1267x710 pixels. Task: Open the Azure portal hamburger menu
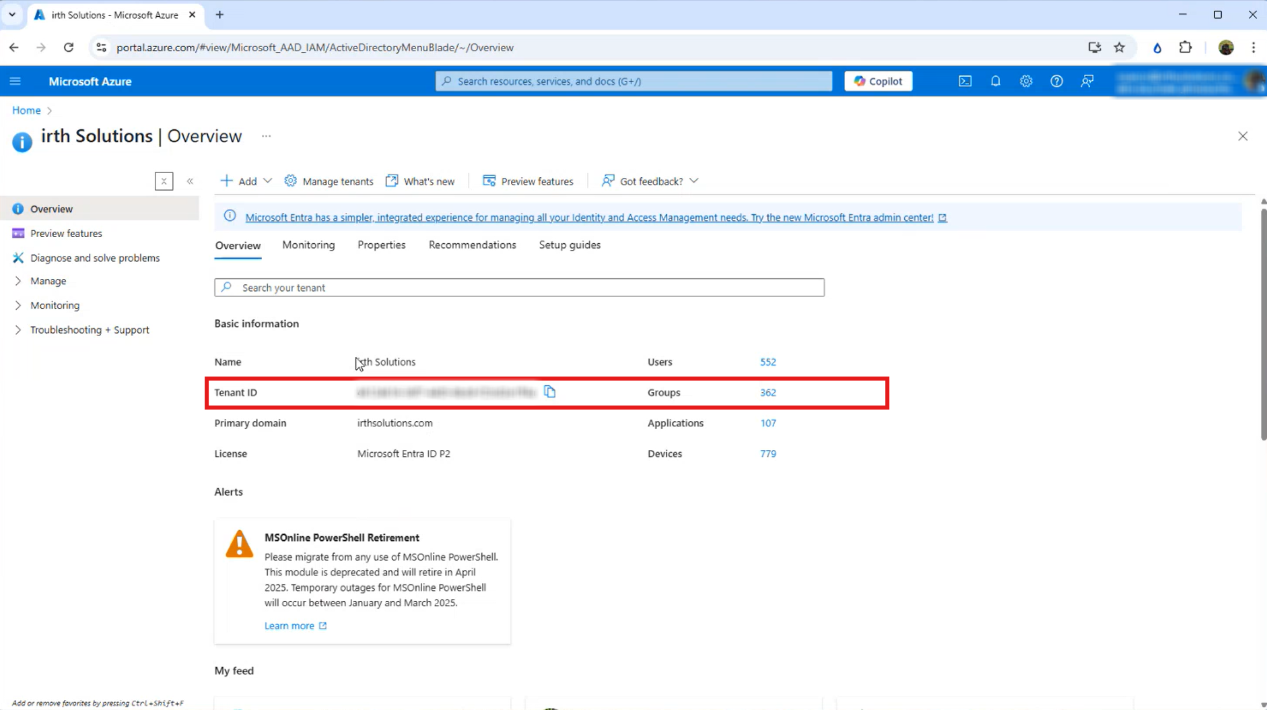tap(15, 81)
